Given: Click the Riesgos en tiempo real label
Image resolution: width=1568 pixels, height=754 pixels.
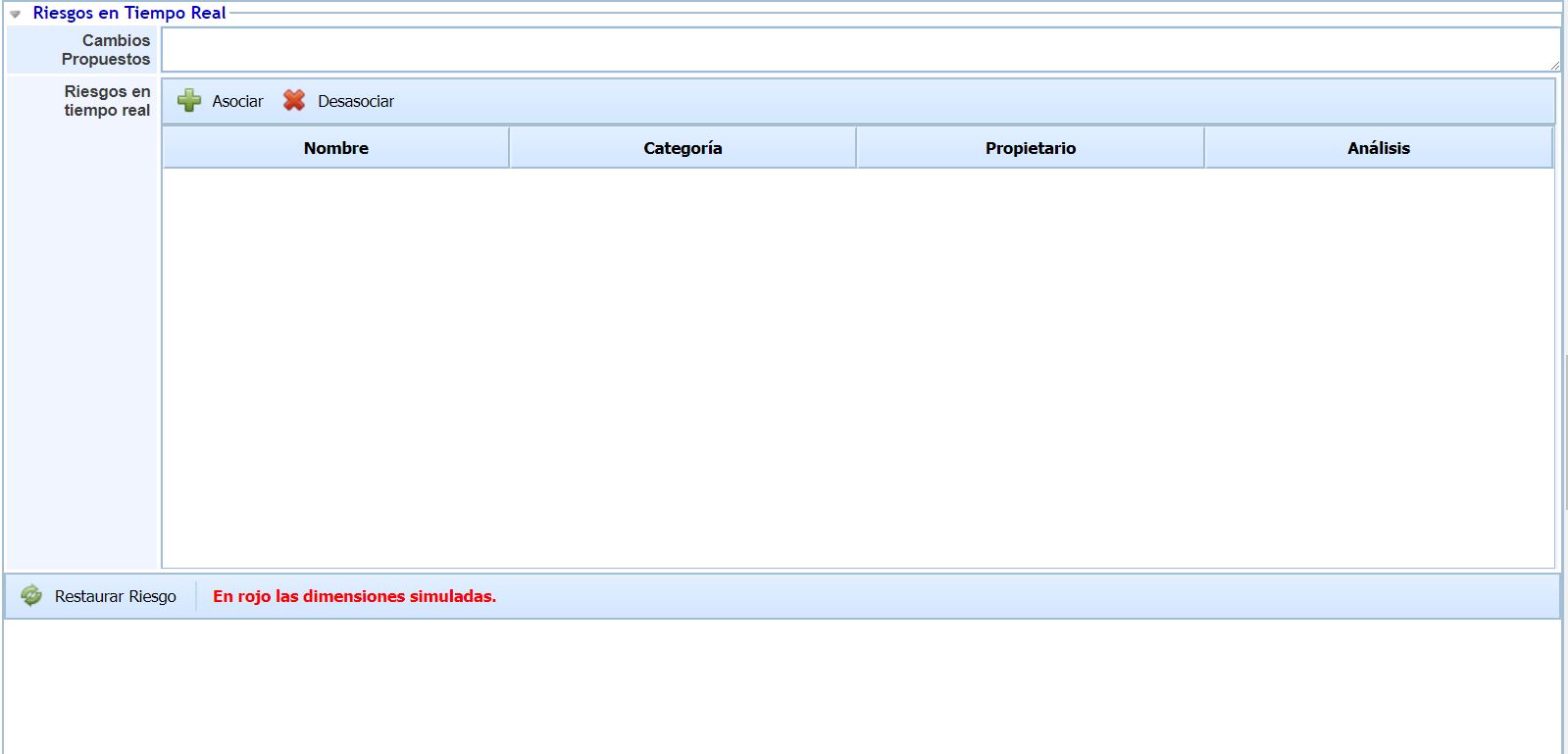Looking at the screenshot, I should 107,101.
